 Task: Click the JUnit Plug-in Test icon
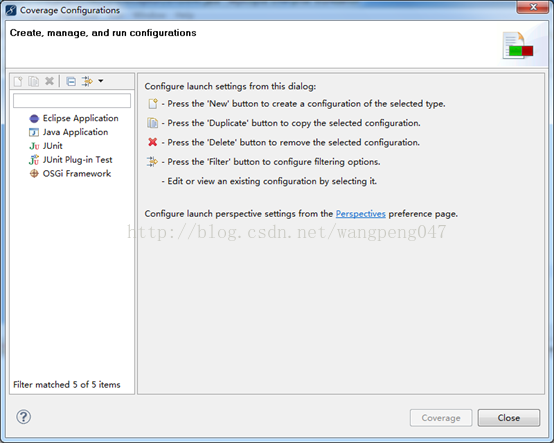point(34,160)
